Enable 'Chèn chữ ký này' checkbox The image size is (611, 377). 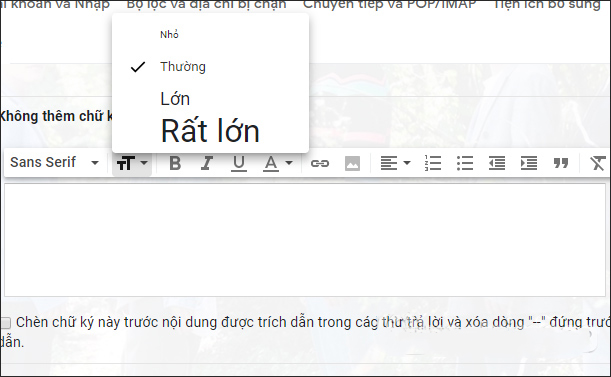click(x=5, y=323)
